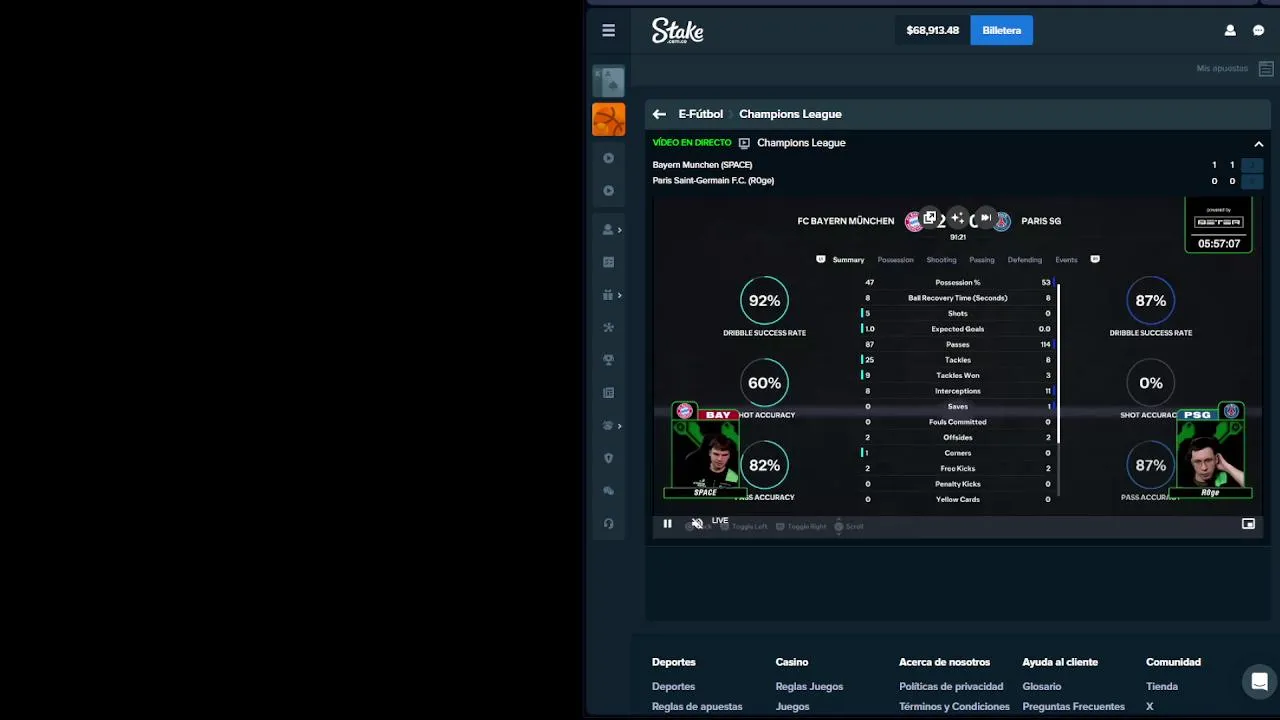The image size is (1280, 720).
Task: Open Mis apuestas
Action: click(x=1222, y=68)
